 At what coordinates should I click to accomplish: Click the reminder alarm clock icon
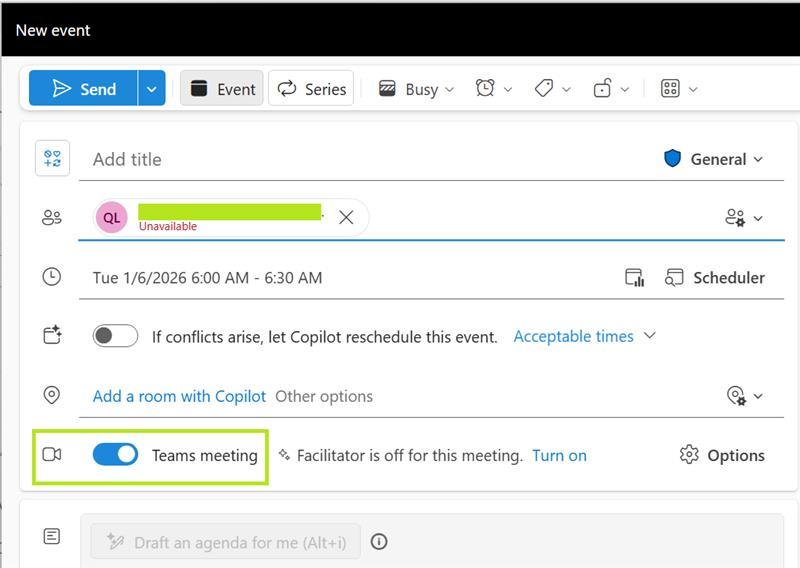click(x=485, y=88)
